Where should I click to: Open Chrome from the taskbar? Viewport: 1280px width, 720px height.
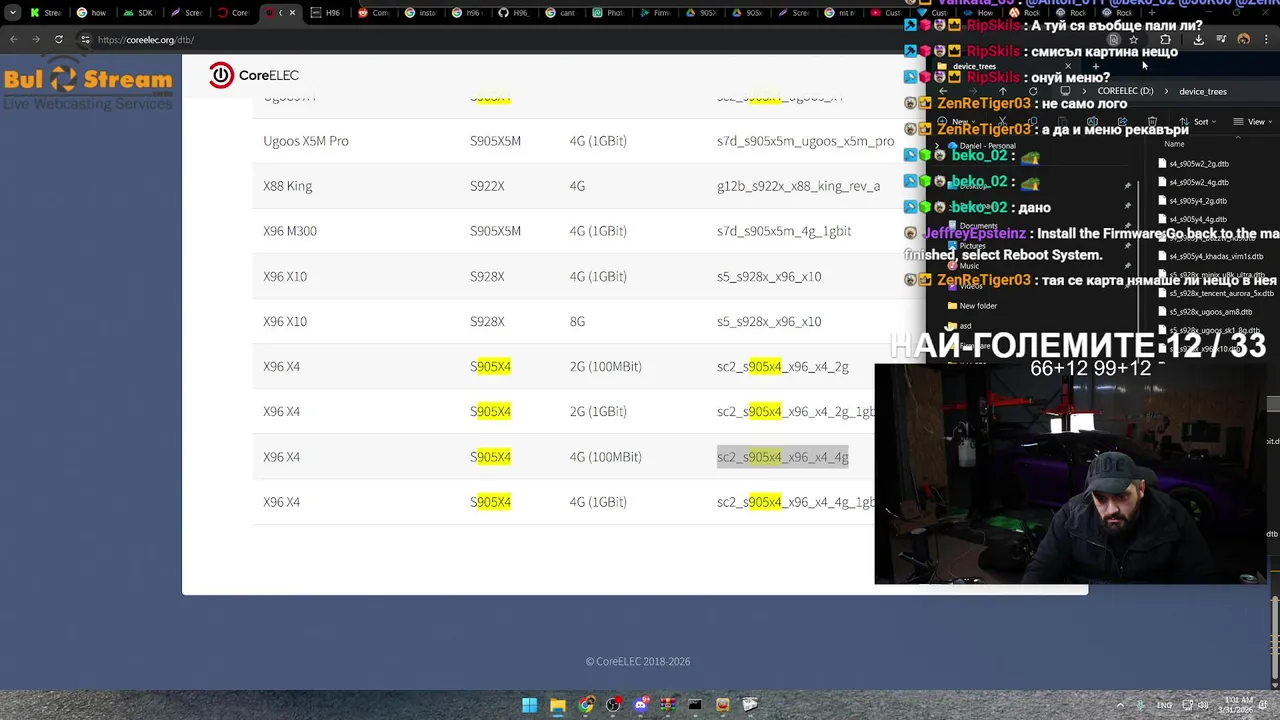pyautogui.click(x=585, y=705)
